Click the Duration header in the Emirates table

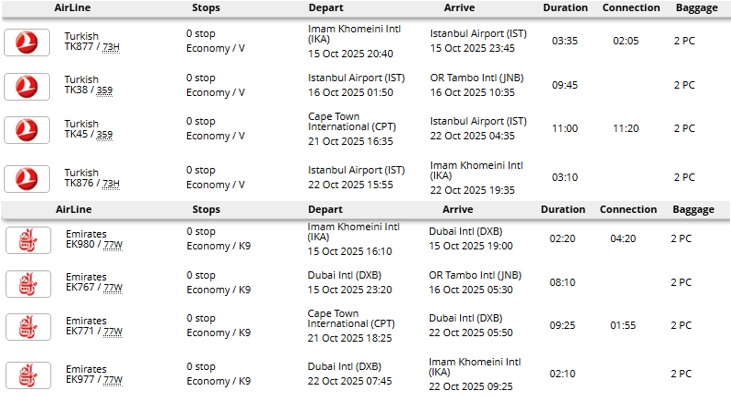click(563, 210)
